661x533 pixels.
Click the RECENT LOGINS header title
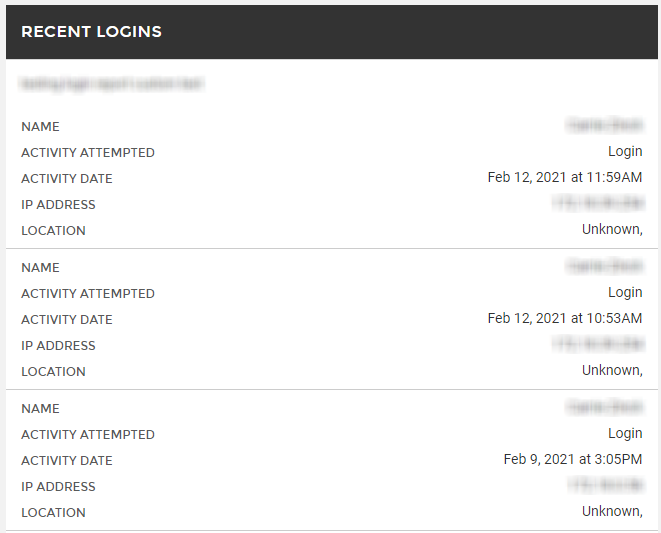click(91, 32)
